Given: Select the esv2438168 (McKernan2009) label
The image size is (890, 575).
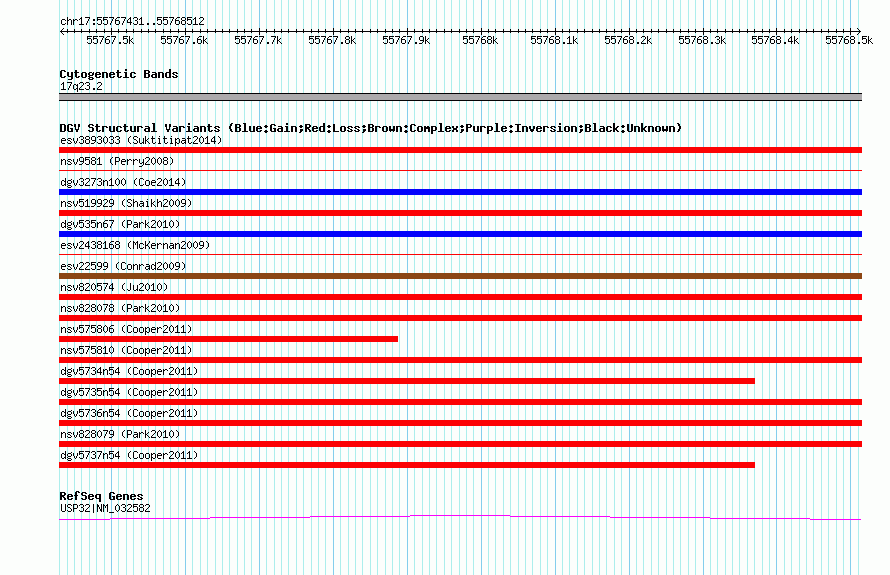Looking at the screenshot, I should tap(135, 245).
